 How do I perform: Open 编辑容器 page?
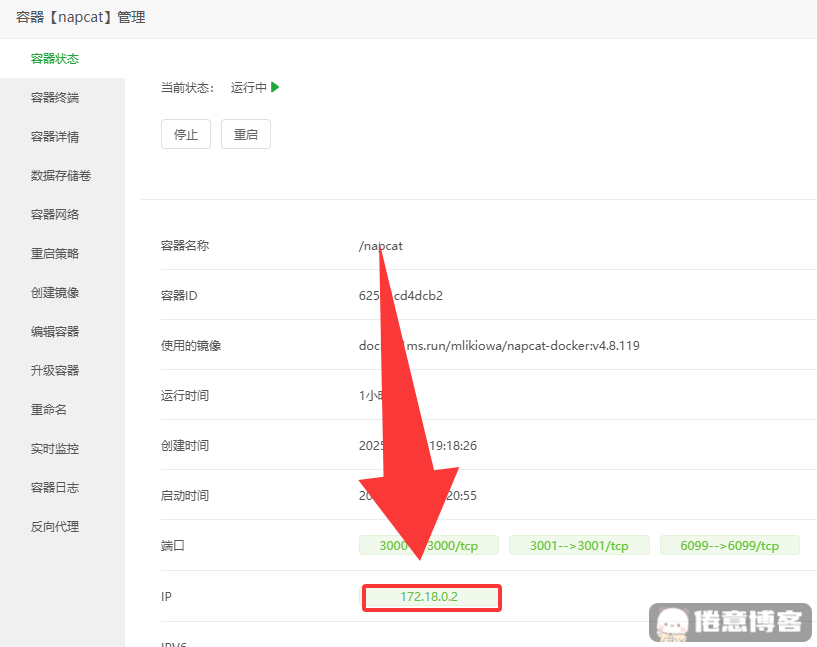coord(55,332)
